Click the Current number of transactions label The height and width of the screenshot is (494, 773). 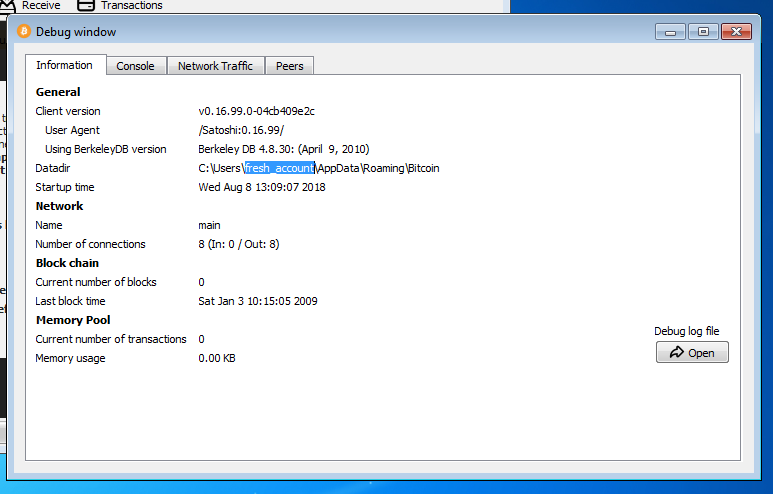click(x=111, y=339)
